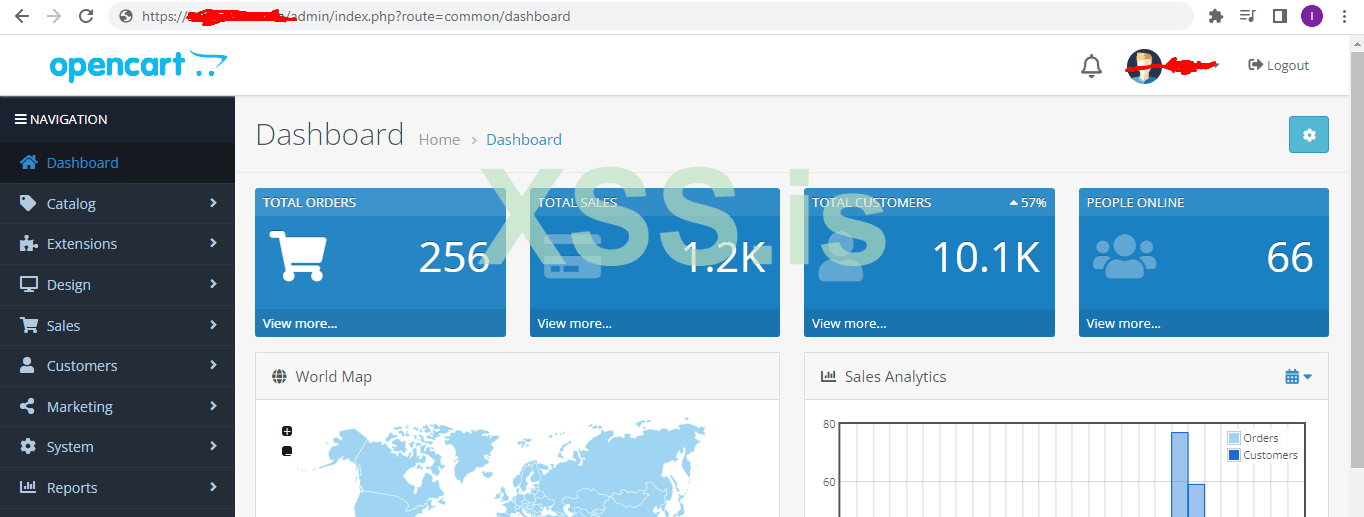Click the Home breadcrumb link

[x=439, y=140]
